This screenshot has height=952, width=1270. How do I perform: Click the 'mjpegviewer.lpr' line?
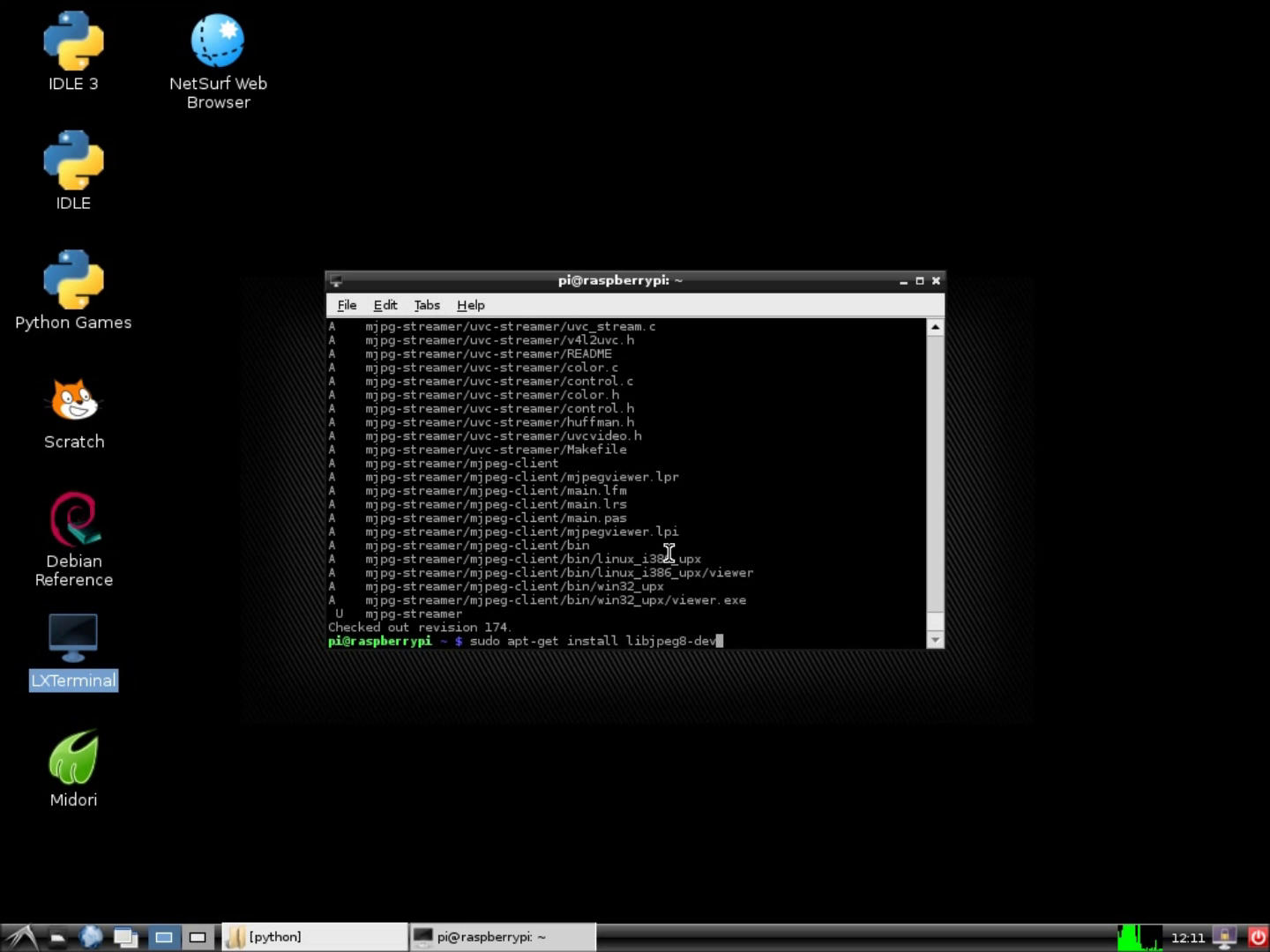coord(504,477)
